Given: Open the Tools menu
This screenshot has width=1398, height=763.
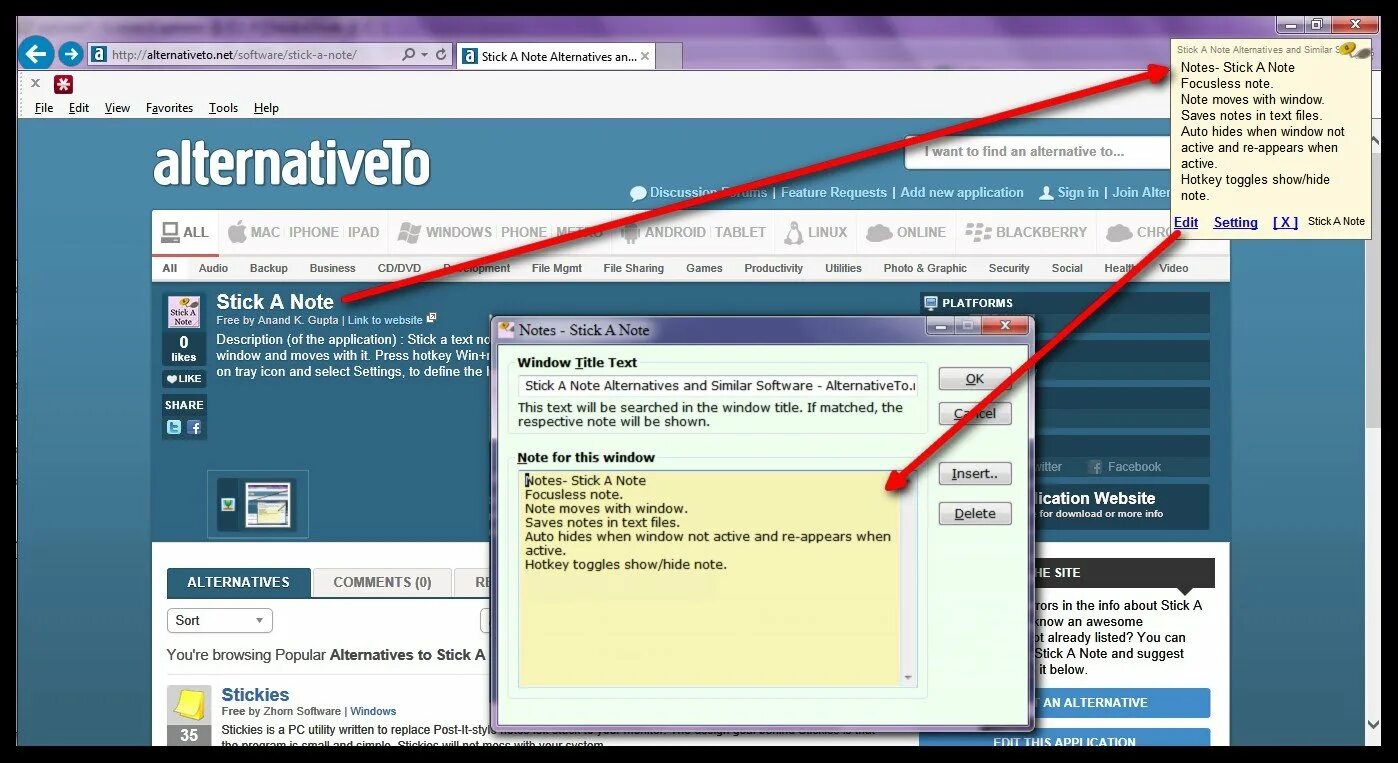Looking at the screenshot, I should pyautogui.click(x=223, y=108).
